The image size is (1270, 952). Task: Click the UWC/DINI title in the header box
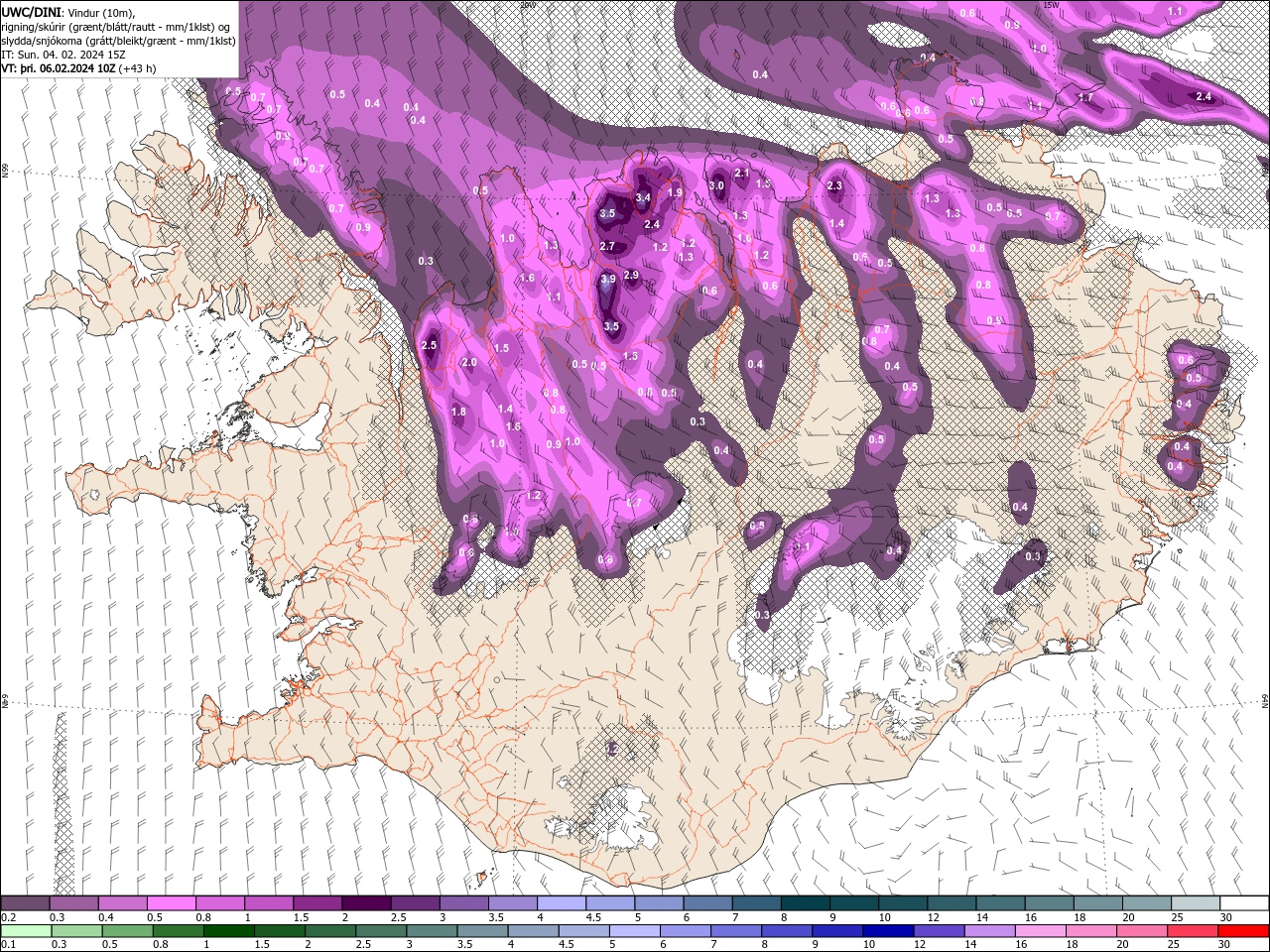31,12
